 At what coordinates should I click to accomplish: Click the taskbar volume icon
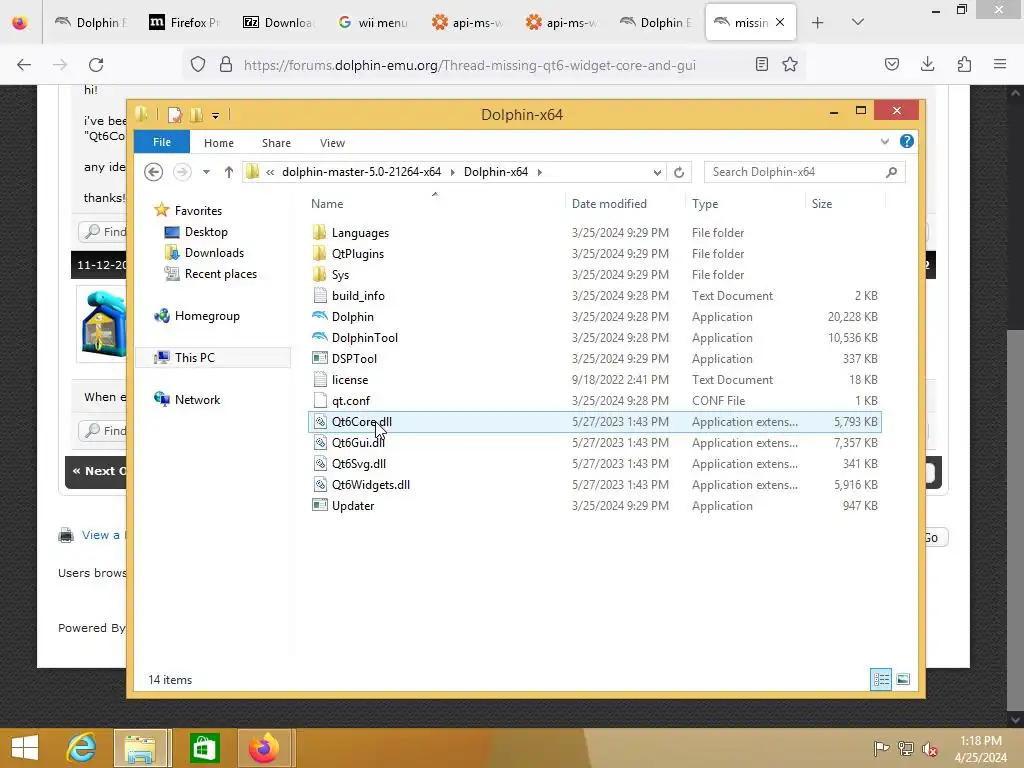tap(930, 748)
